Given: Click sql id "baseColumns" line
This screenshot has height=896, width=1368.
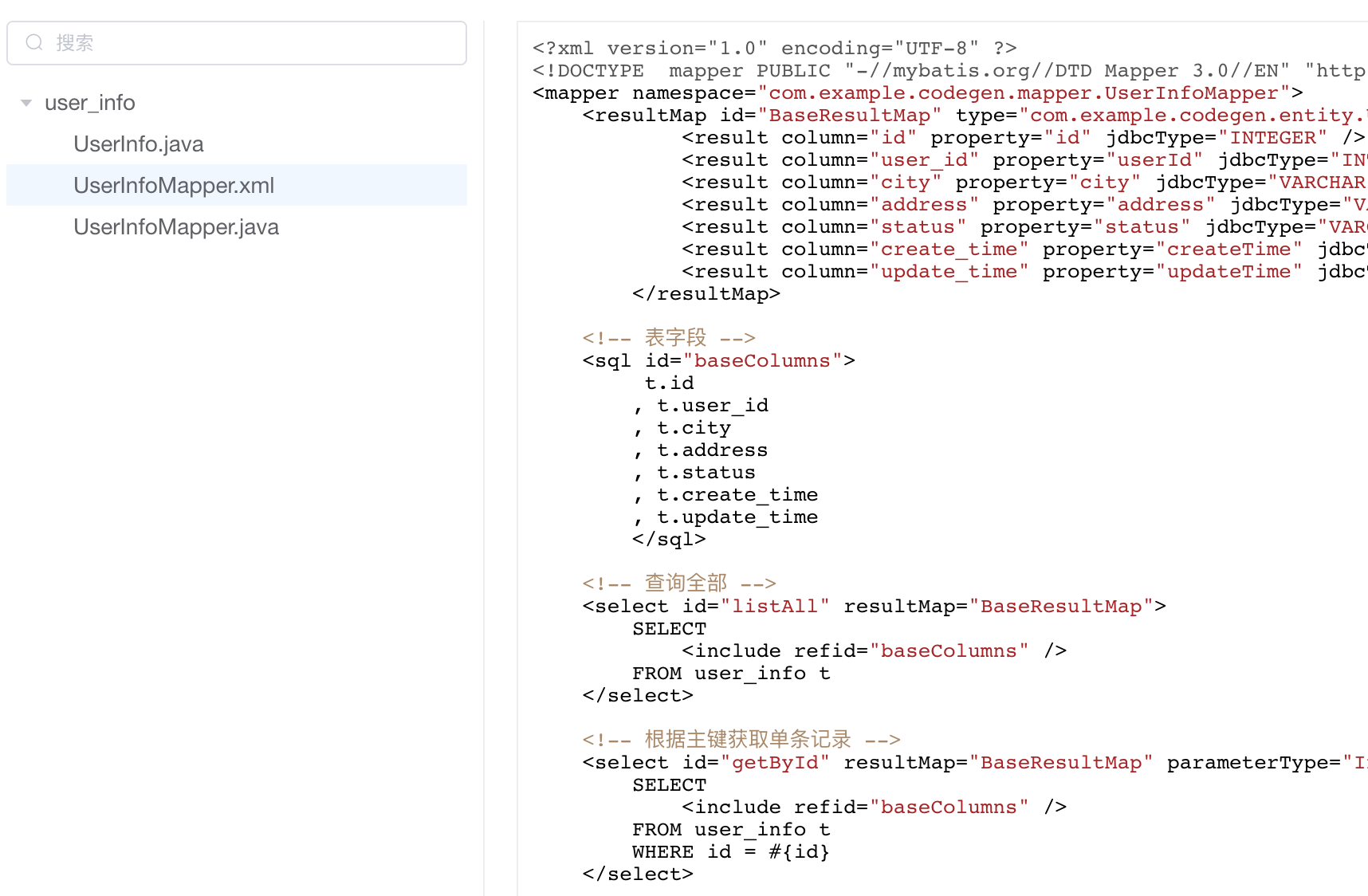Looking at the screenshot, I should (719, 361).
